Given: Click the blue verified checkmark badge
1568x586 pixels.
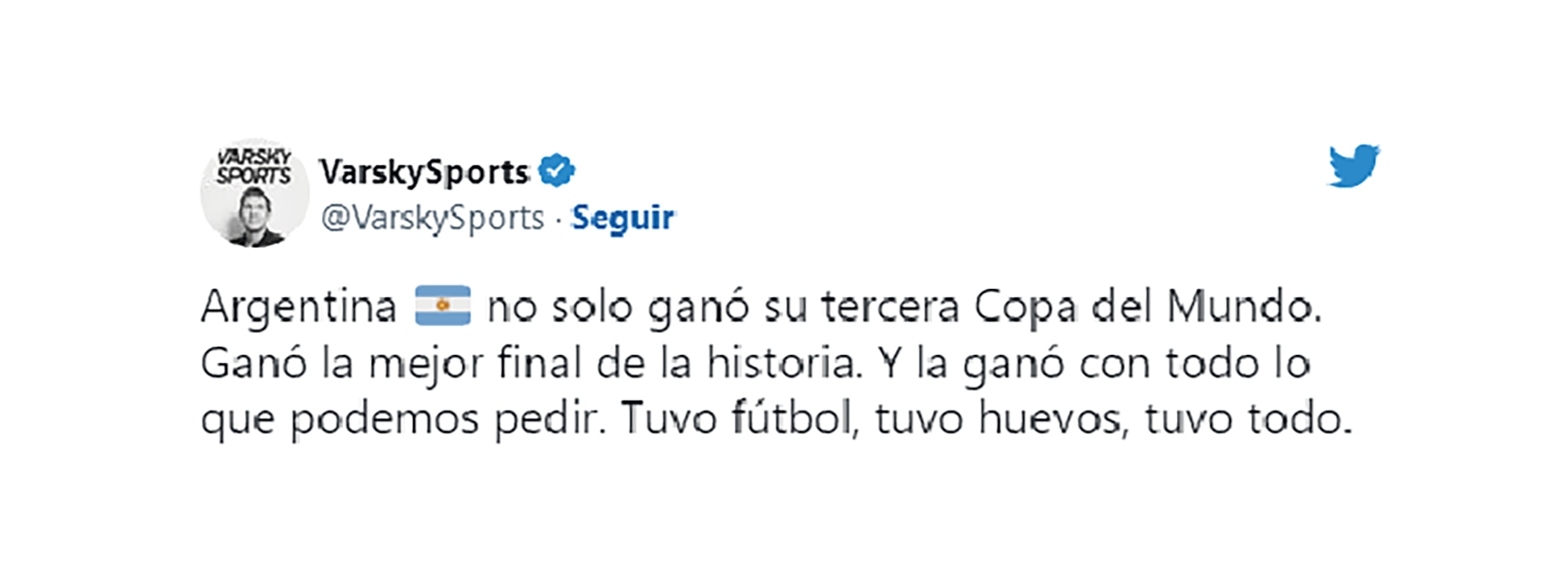Looking at the screenshot, I should click(557, 171).
